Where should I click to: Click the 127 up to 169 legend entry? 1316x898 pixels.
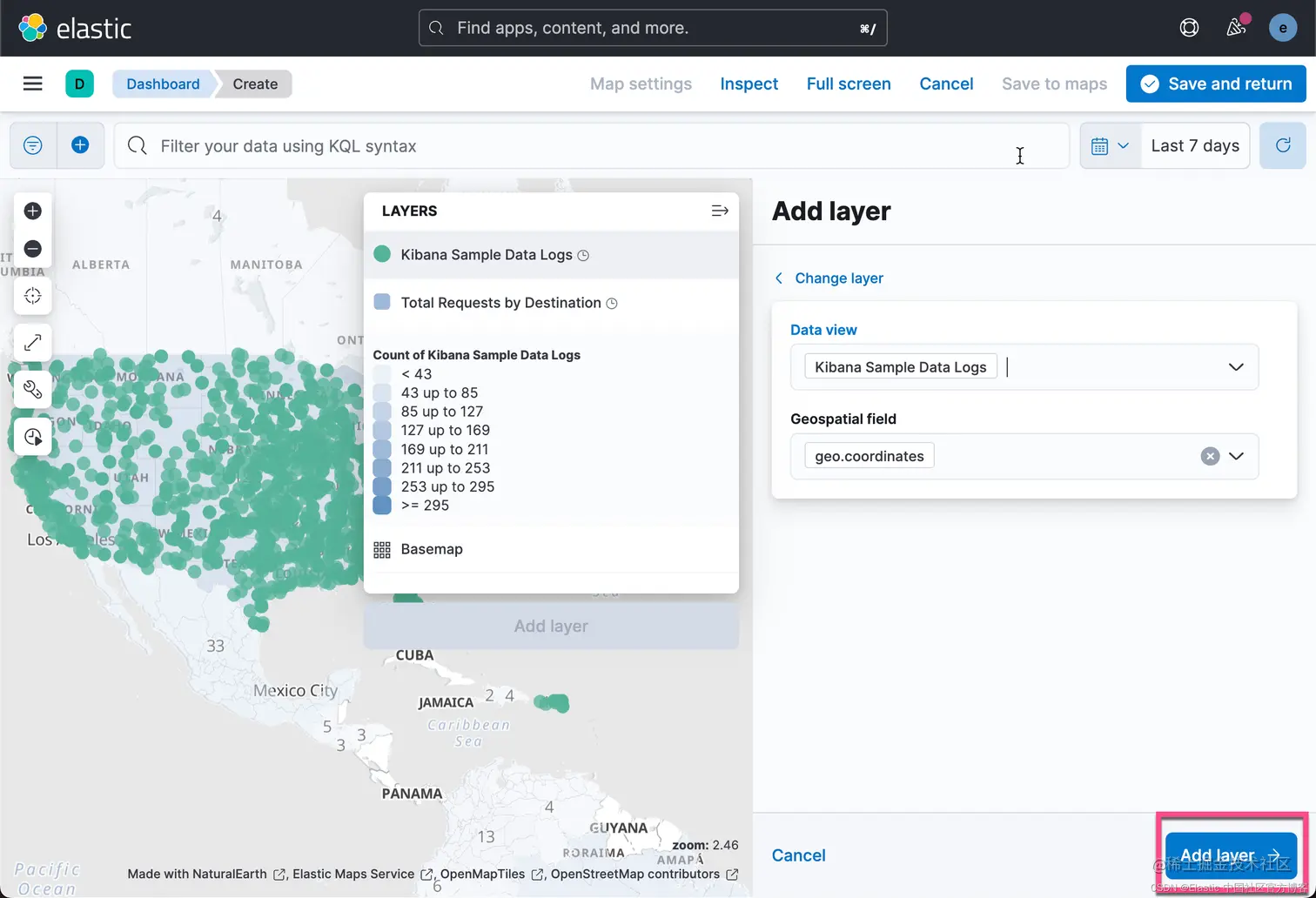tap(446, 430)
